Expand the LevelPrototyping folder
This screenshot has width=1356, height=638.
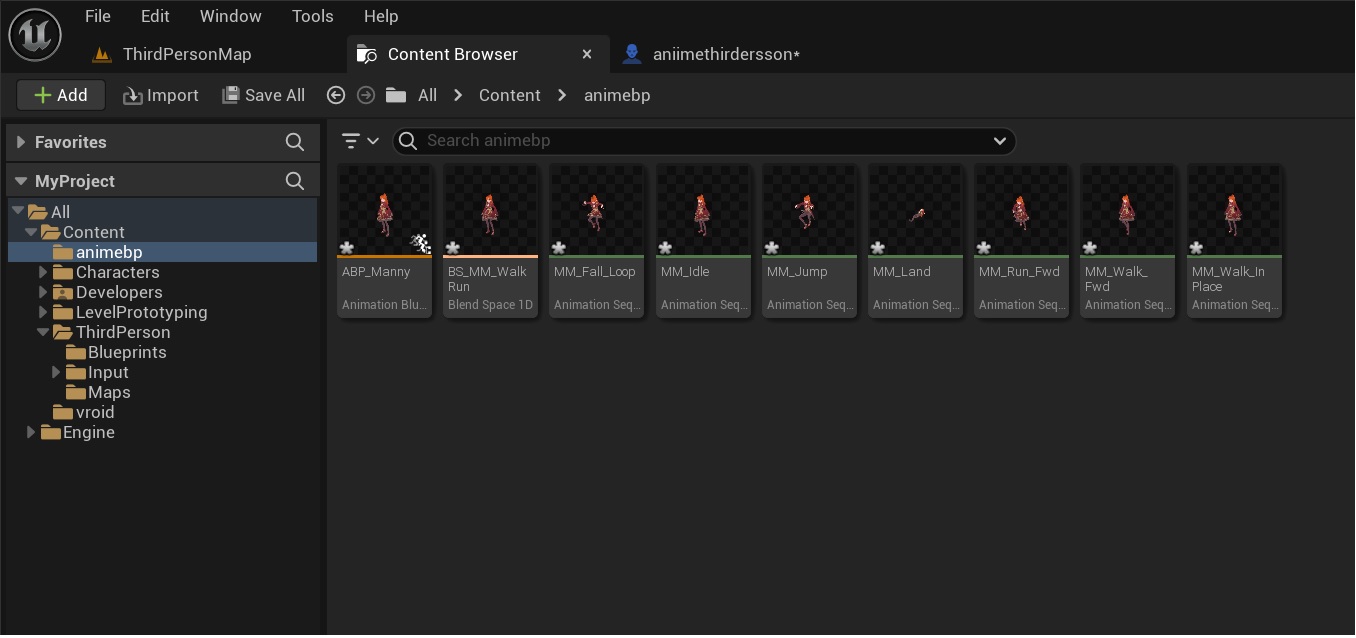[x=43, y=312]
